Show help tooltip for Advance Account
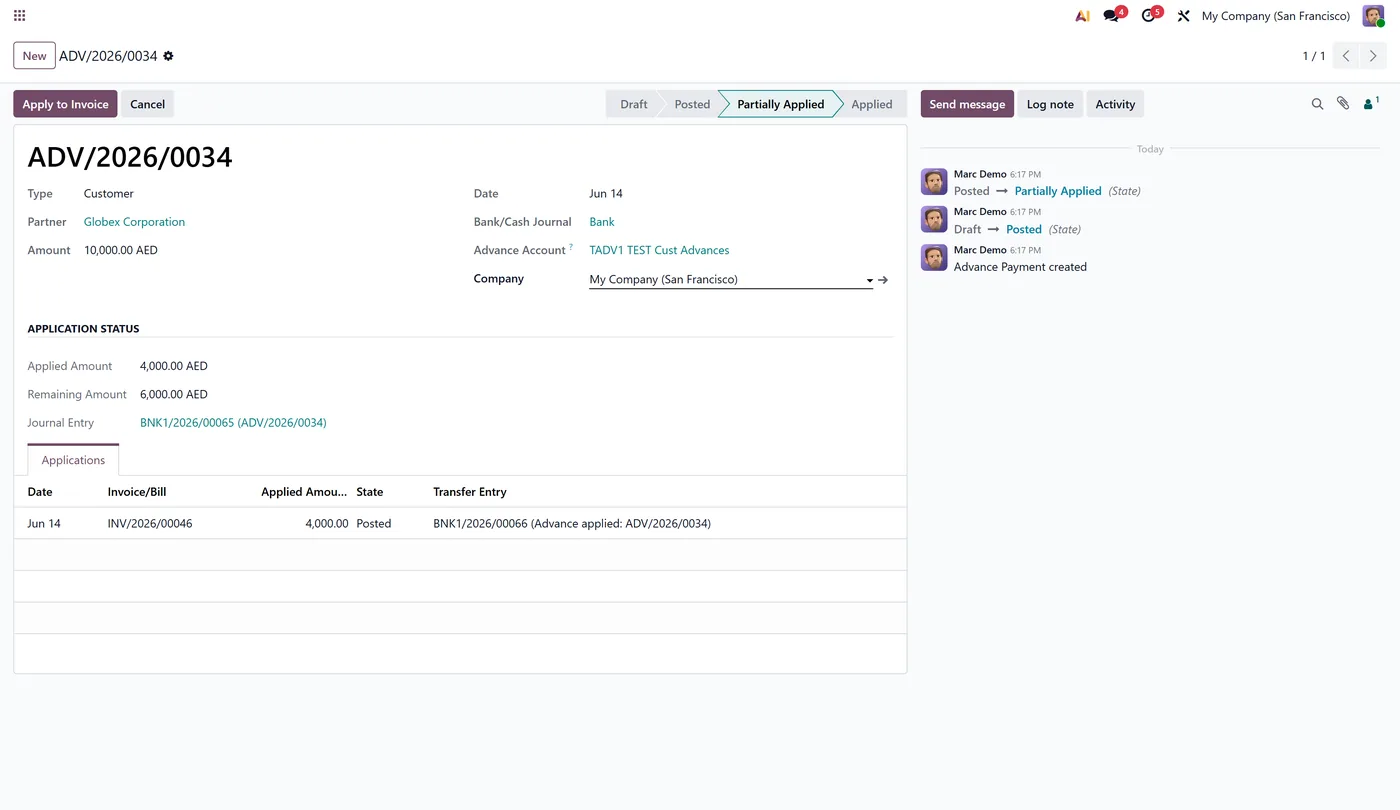 click(571, 247)
